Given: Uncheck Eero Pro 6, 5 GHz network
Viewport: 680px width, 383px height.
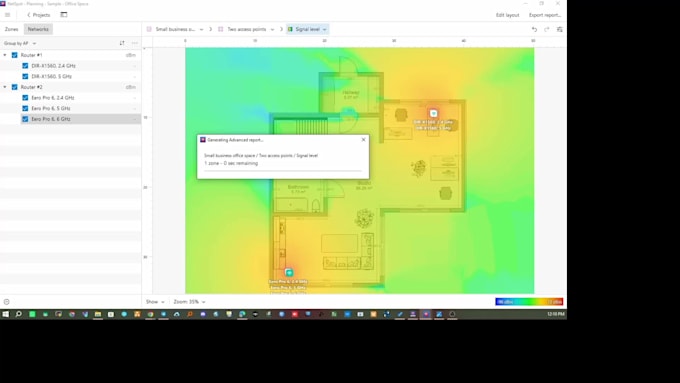Looking at the screenshot, I should pos(25,108).
